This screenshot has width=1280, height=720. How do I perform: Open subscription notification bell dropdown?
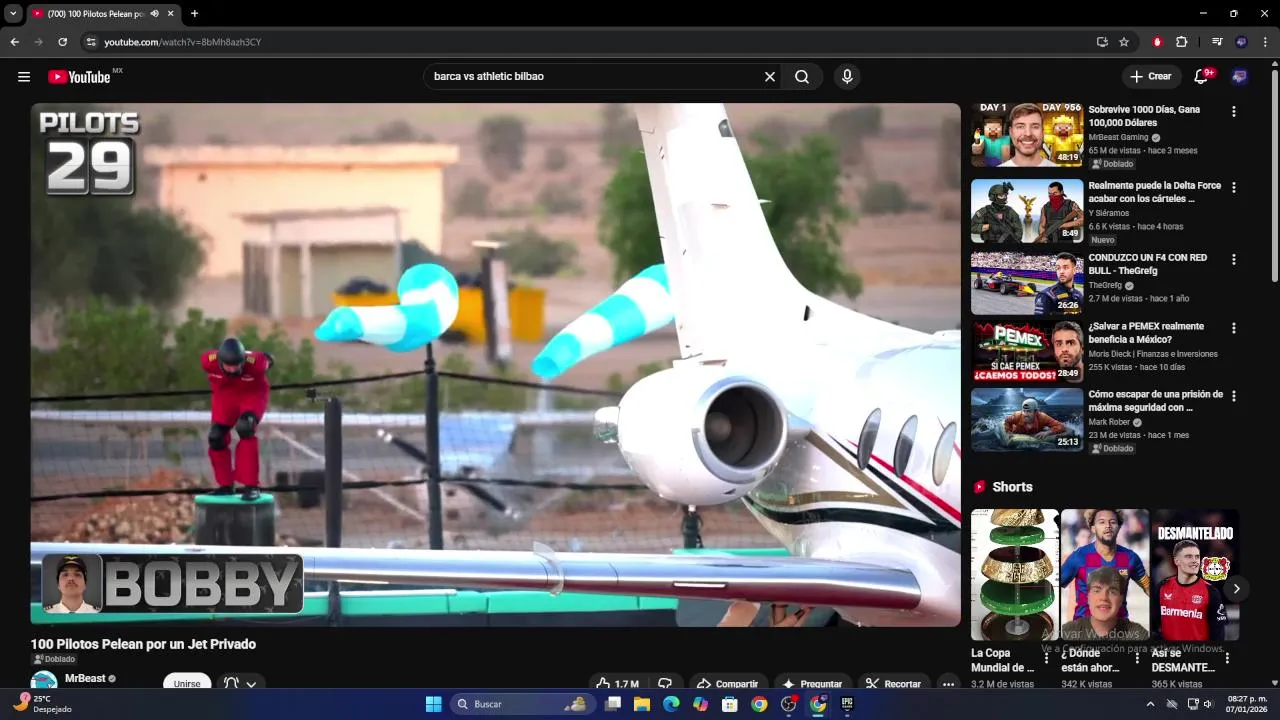241,684
